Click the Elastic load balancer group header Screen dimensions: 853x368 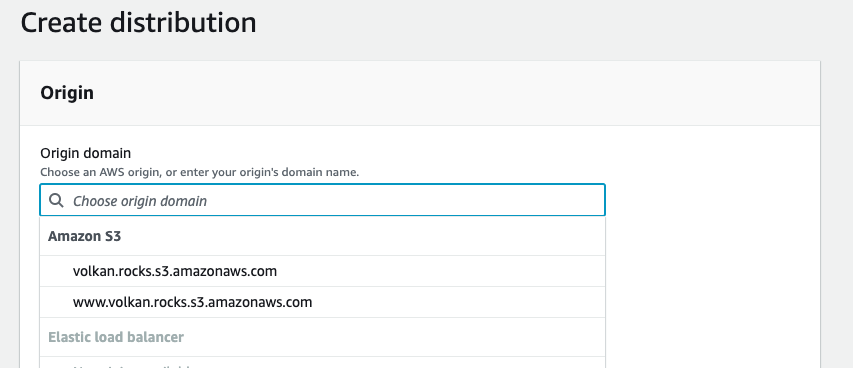pos(116,337)
